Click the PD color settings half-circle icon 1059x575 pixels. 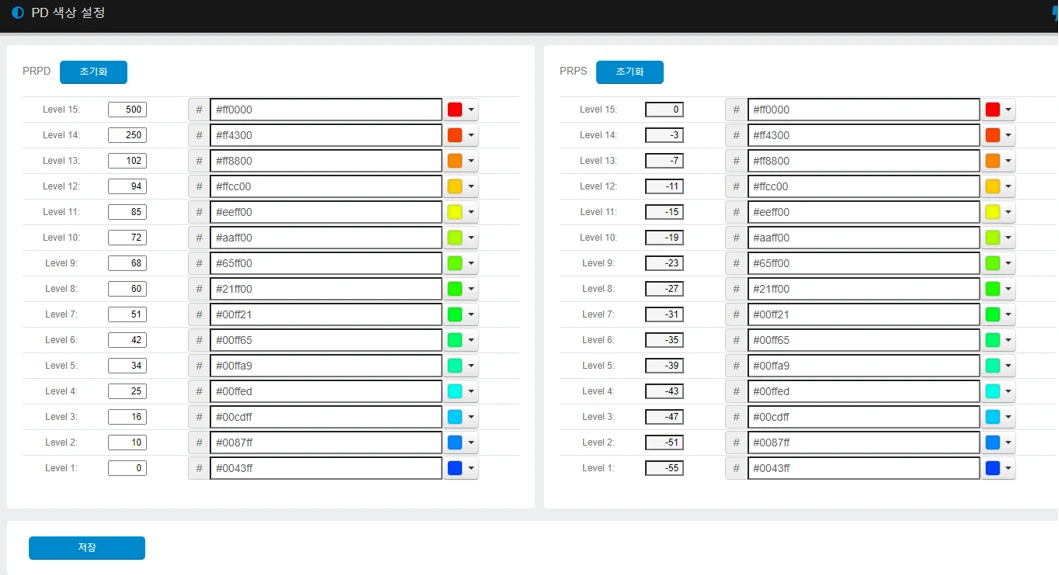tap(18, 12)
